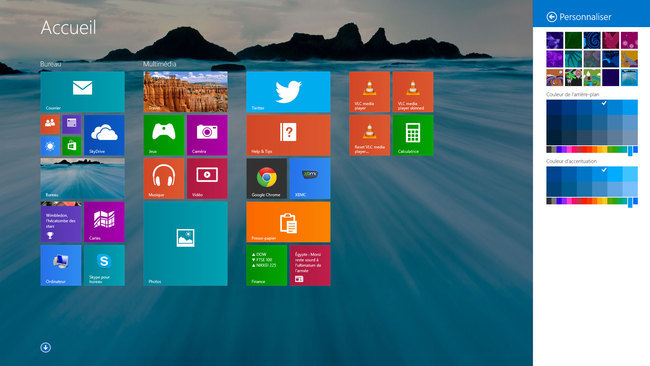Launch Google Chrome tile
This screenshot has height=366, width=650.
[x=267, y=178]
